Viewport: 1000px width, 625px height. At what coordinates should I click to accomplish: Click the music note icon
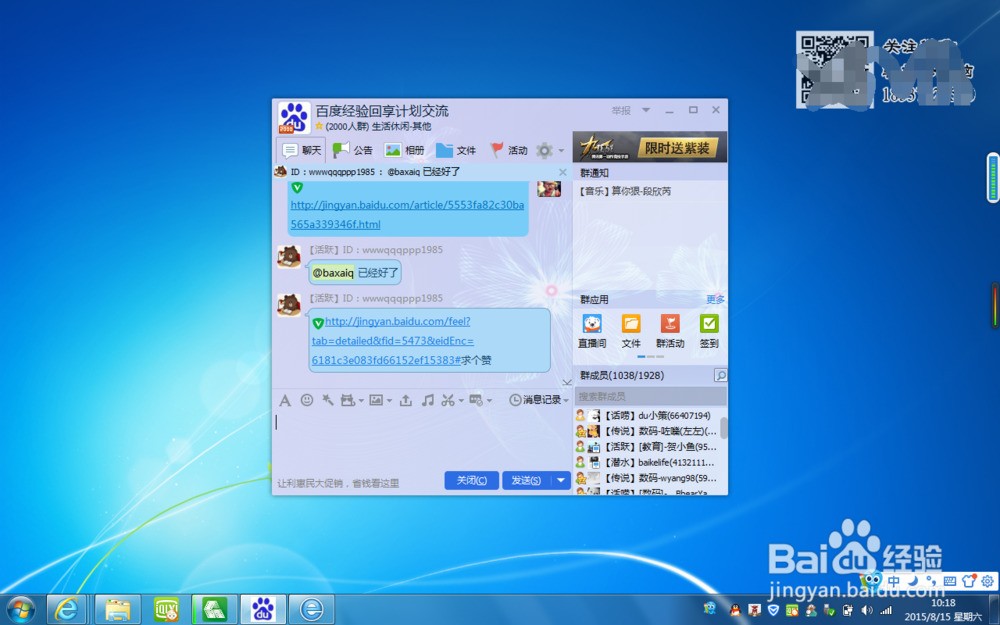[x=428, y=400]
